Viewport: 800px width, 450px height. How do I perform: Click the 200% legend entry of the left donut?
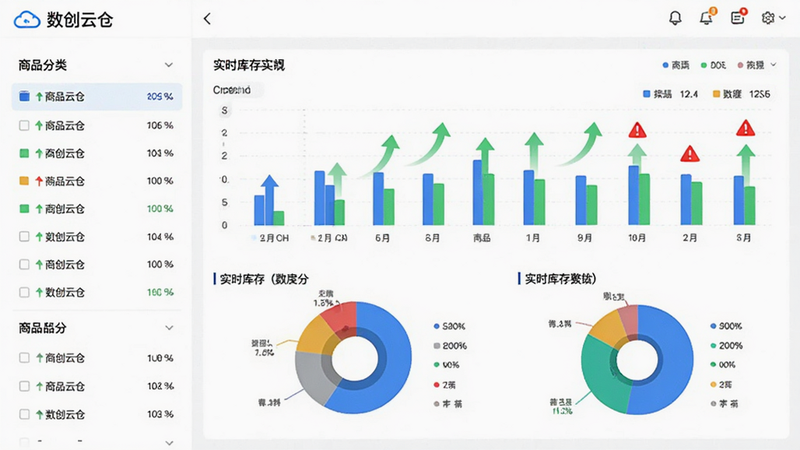(x=450, y=345)
